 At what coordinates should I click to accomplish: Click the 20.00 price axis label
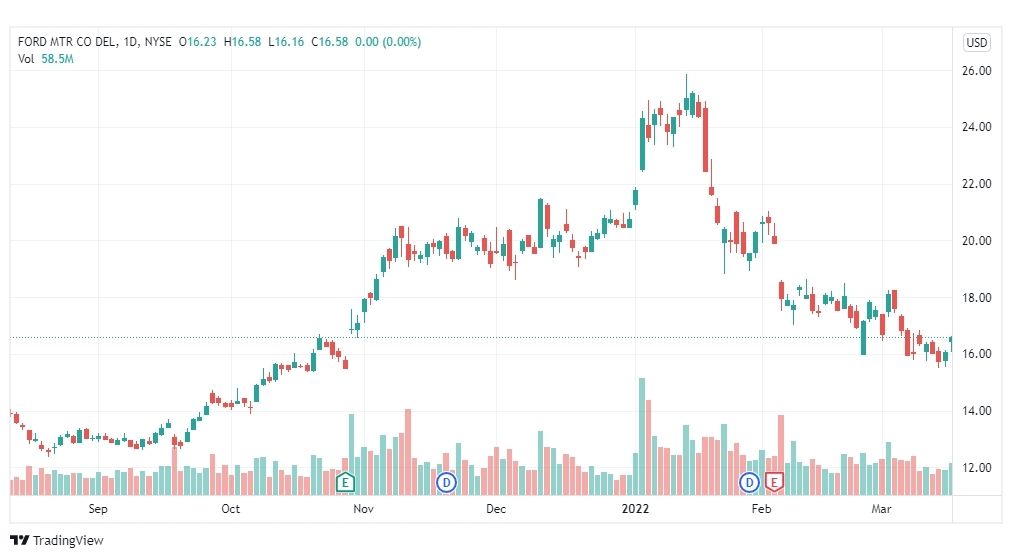977,241
